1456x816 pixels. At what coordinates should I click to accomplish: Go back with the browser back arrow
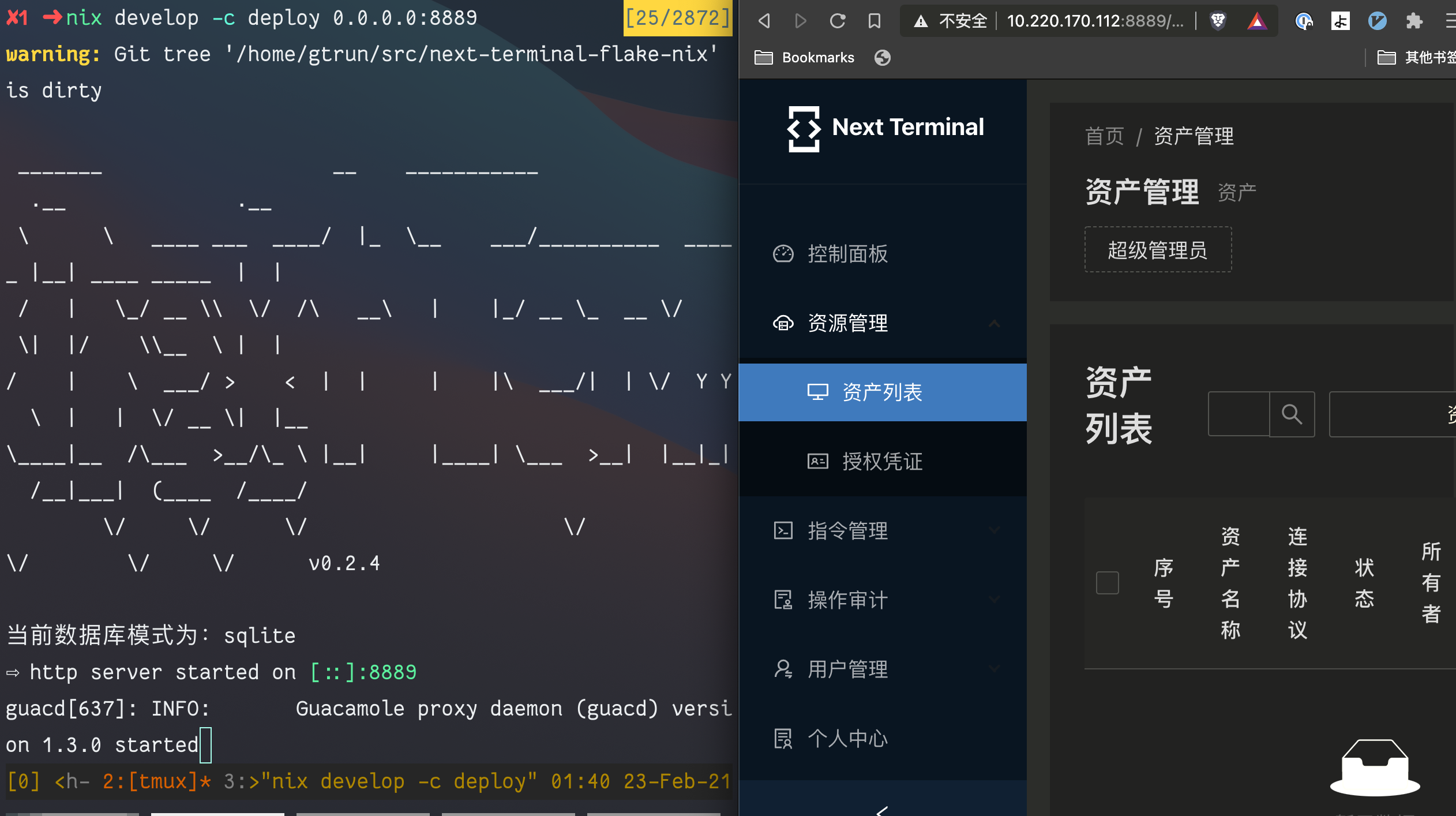pyautogui.click(x=764, y=21)
